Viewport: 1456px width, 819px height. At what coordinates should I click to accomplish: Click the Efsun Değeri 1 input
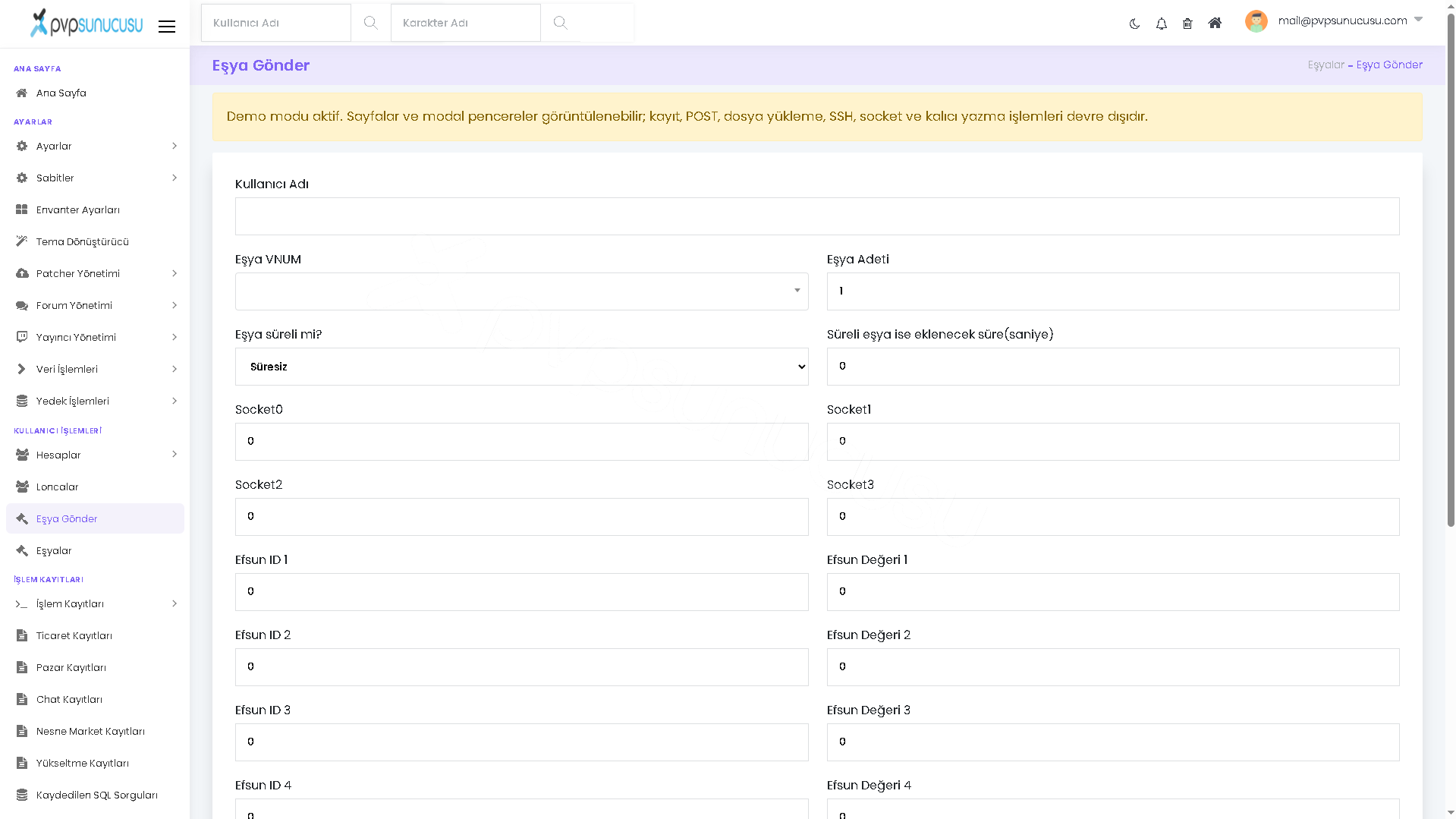click(1113, 592)
